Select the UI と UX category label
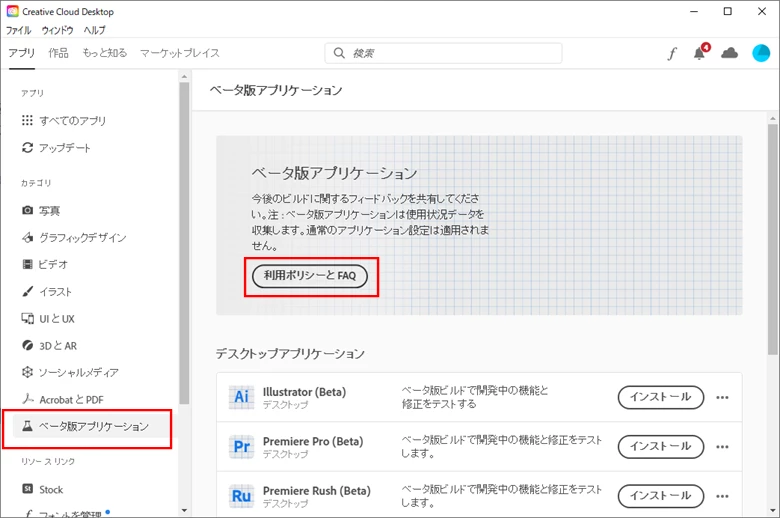Image resolution: width=780 pixels, height=518 pixels. 57,319
